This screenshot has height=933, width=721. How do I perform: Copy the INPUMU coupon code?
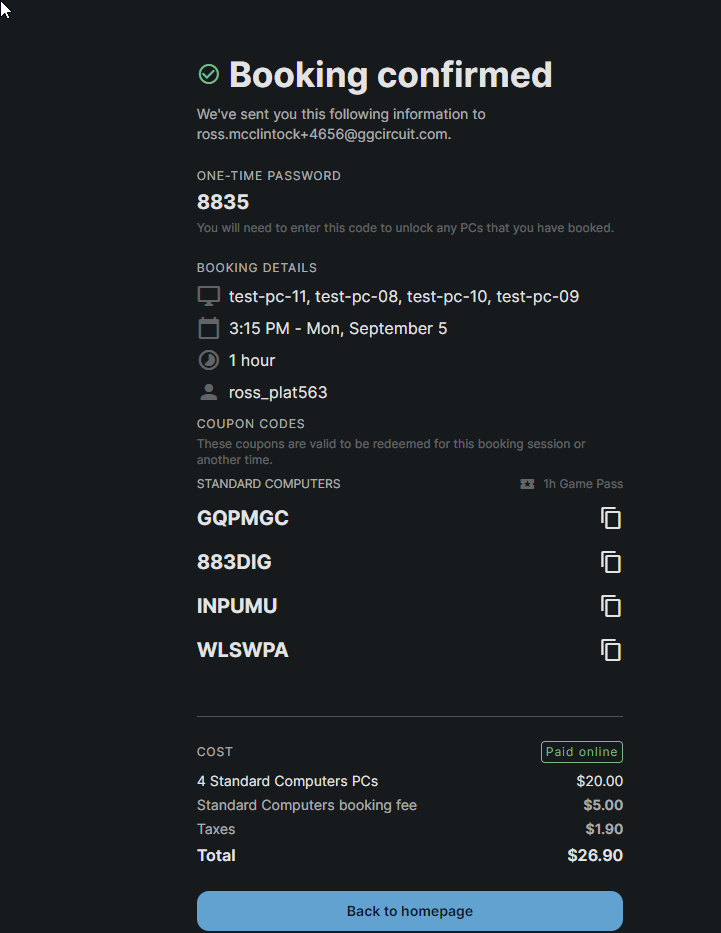pos(611,605)
